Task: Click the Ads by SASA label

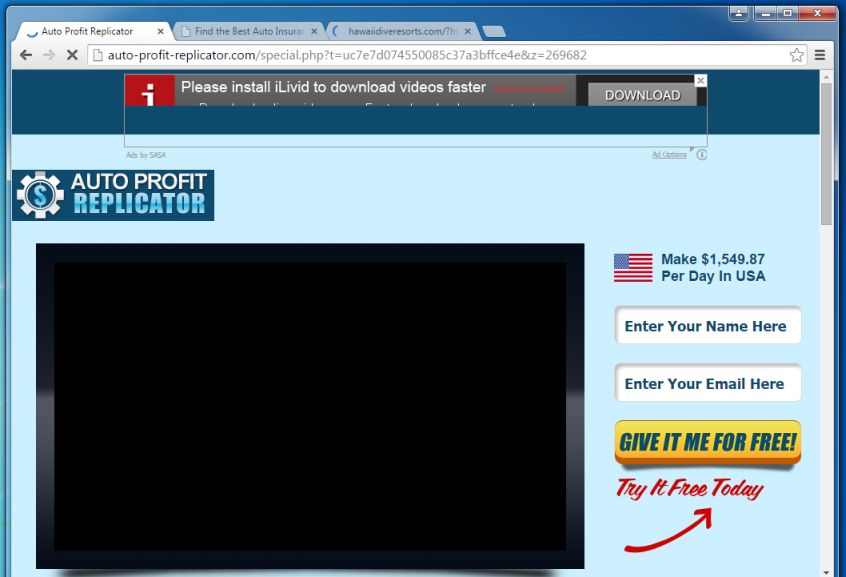Action: pyautogui.click(x=146, y=155)
